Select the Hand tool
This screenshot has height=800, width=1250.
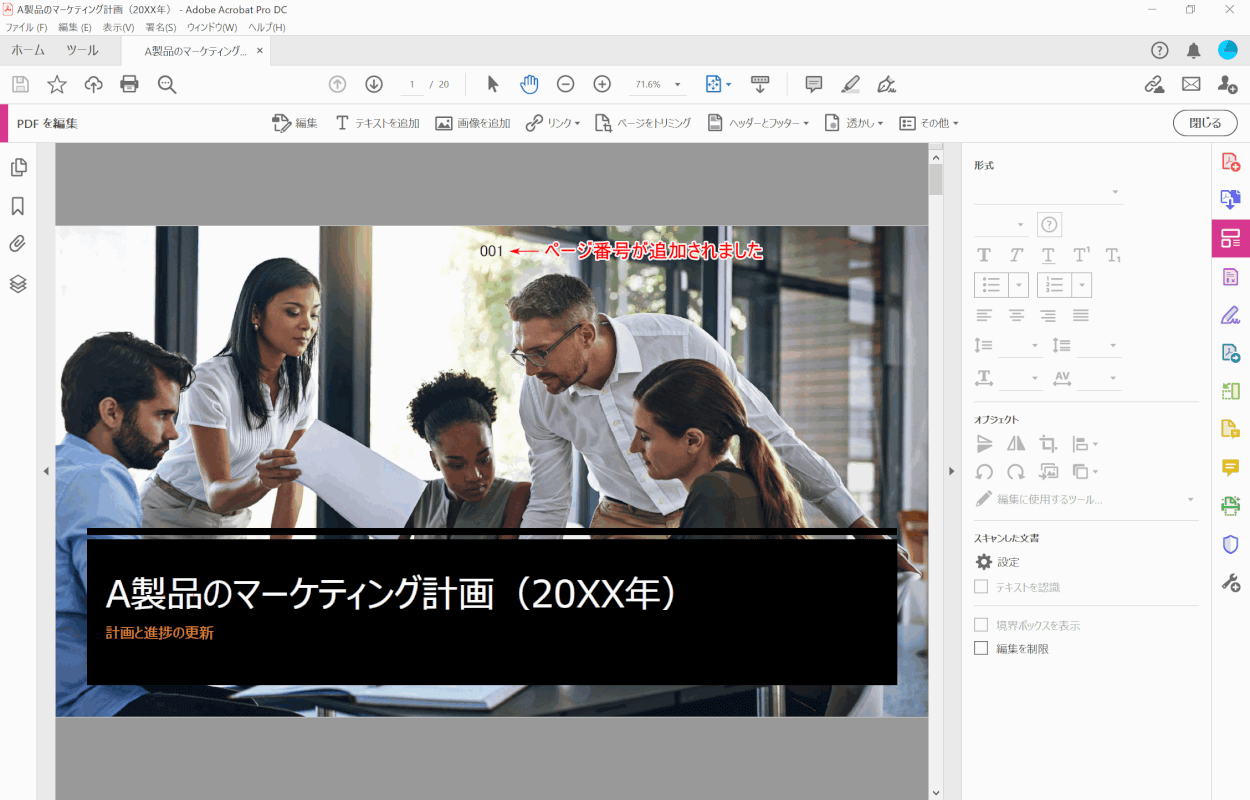pyautogui.click(x=529, y=85)
